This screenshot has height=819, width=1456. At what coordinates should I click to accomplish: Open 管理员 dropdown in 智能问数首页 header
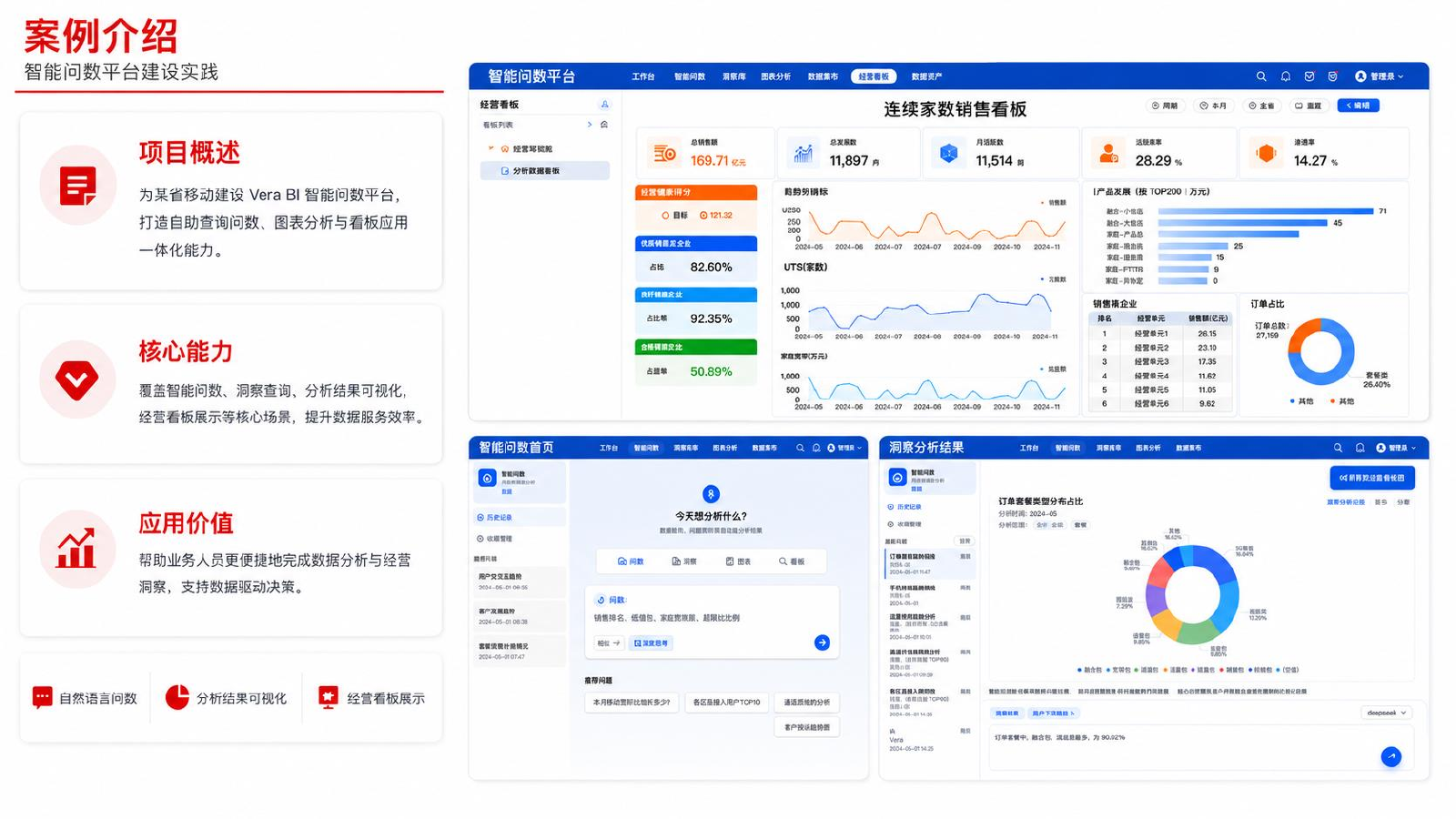click(x=844, y=448)
